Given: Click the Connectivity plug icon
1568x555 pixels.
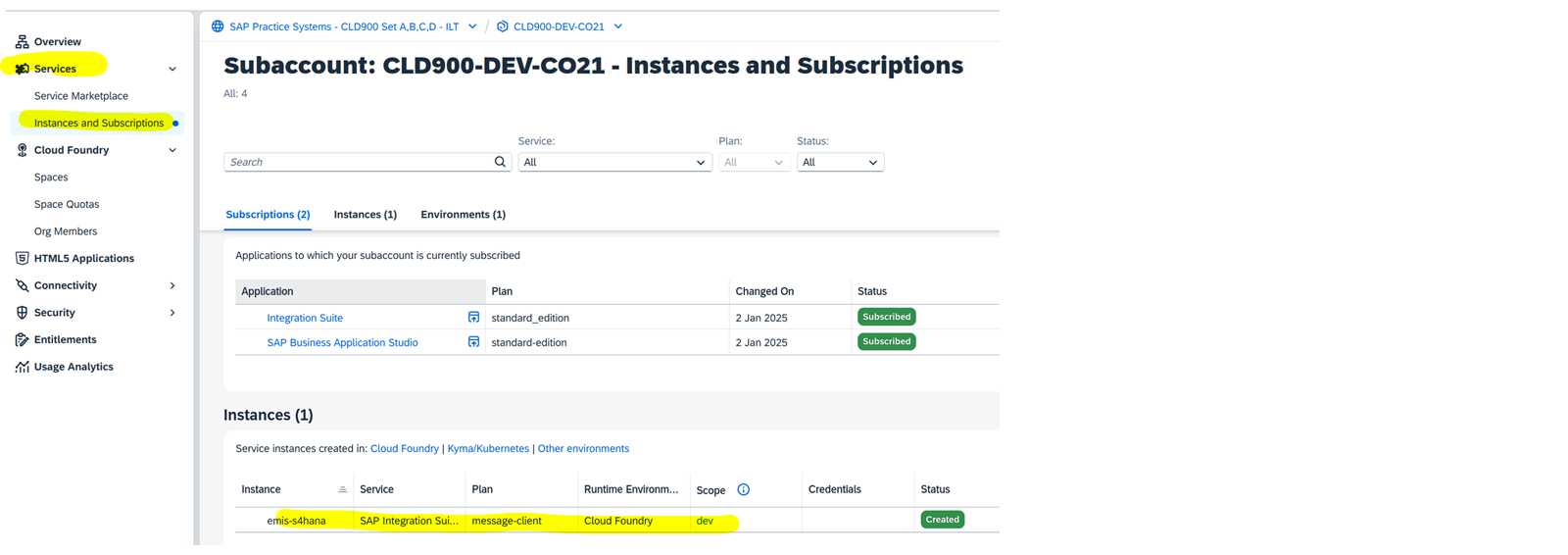Looking at the screenshot, I should click(x=22, y=285).
